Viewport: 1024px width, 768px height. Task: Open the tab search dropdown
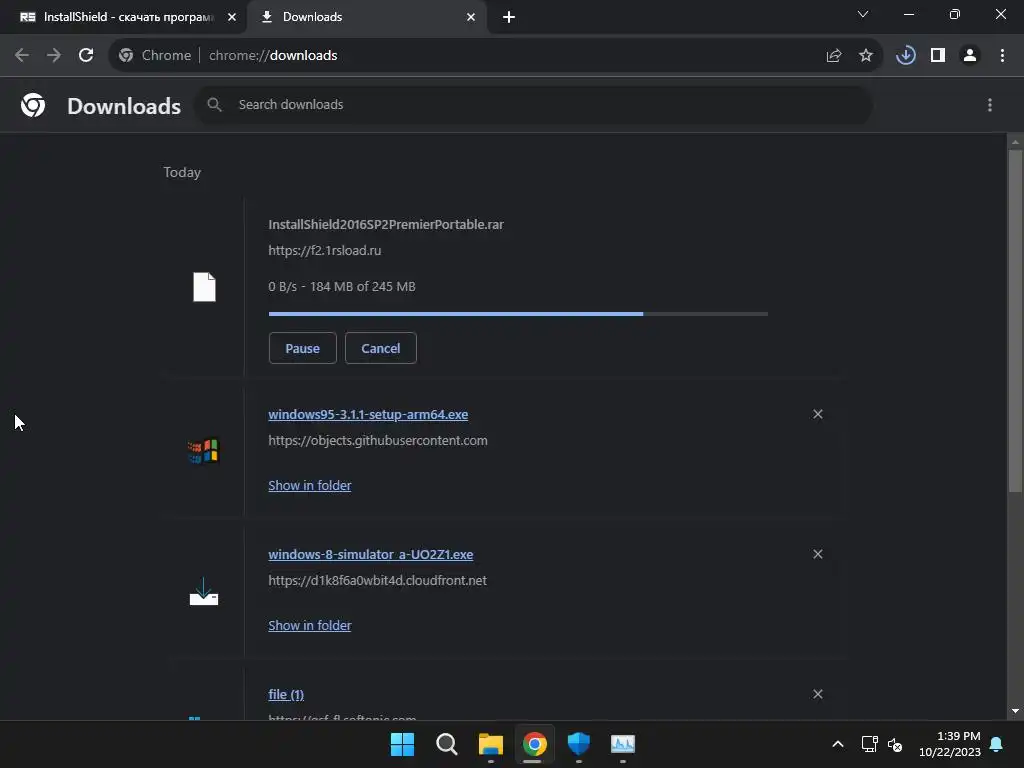pos(863,14)
